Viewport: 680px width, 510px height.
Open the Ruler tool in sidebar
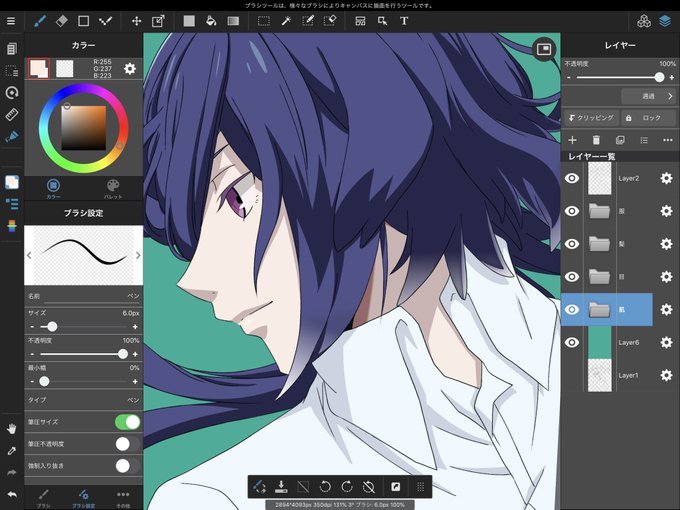pyautogui.click(x=12, y=114)
